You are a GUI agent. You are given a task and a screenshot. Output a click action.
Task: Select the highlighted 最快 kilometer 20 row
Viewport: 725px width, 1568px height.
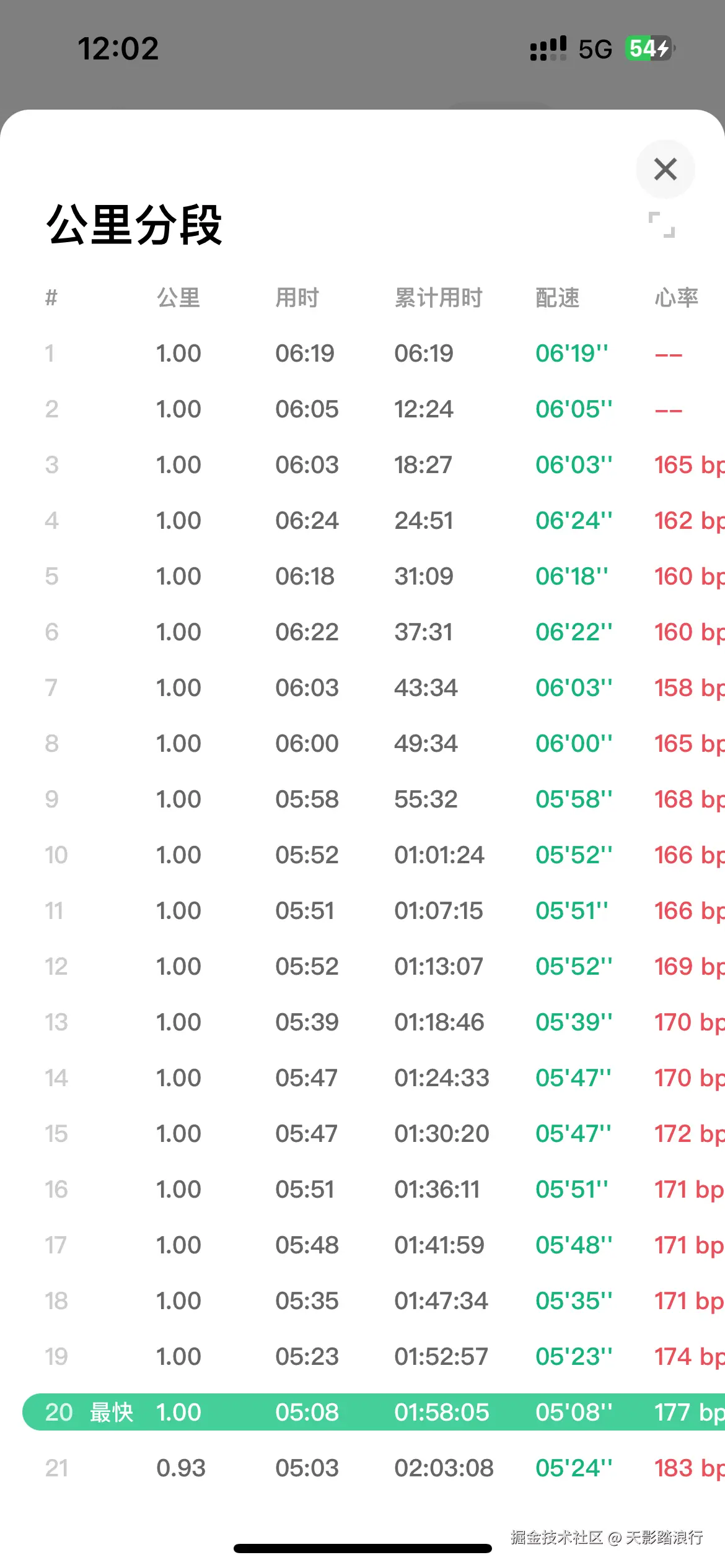pyautogui.click(x=372, y=1412)
